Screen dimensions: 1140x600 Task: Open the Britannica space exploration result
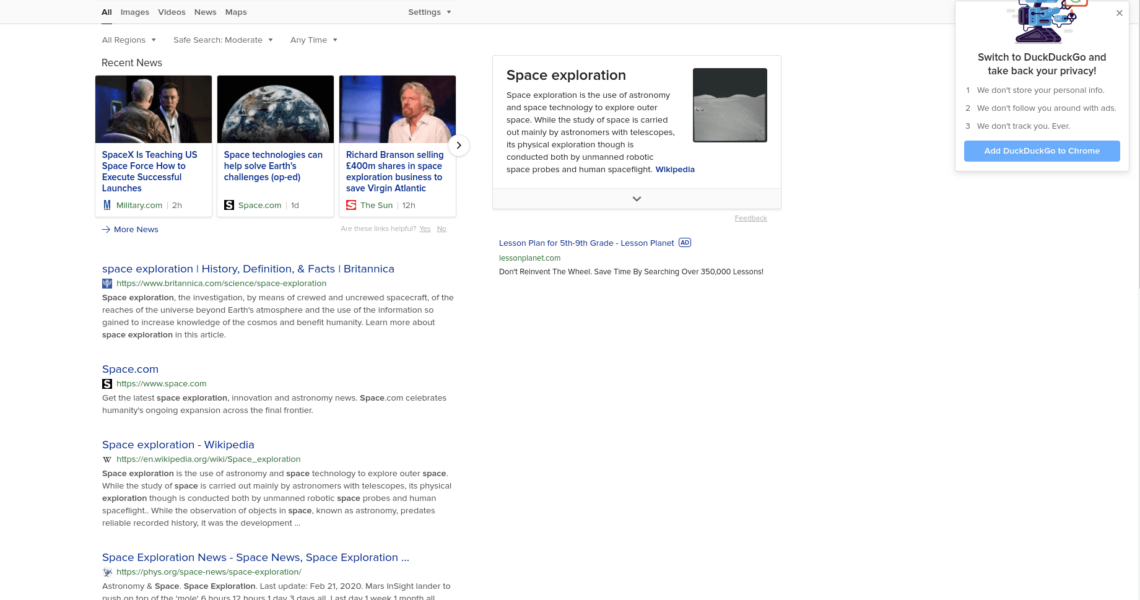[x=248, y=269]
